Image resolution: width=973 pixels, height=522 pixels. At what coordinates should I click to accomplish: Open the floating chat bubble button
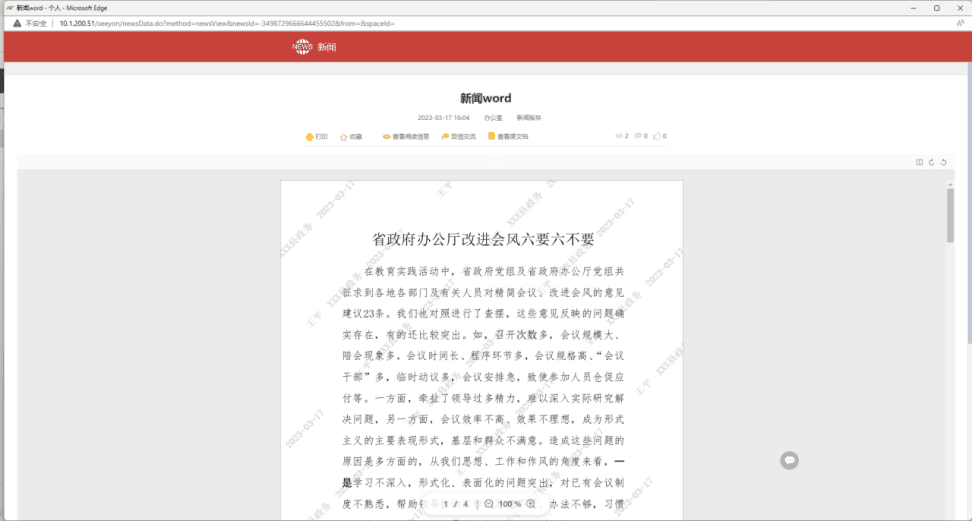coord(789,461)
